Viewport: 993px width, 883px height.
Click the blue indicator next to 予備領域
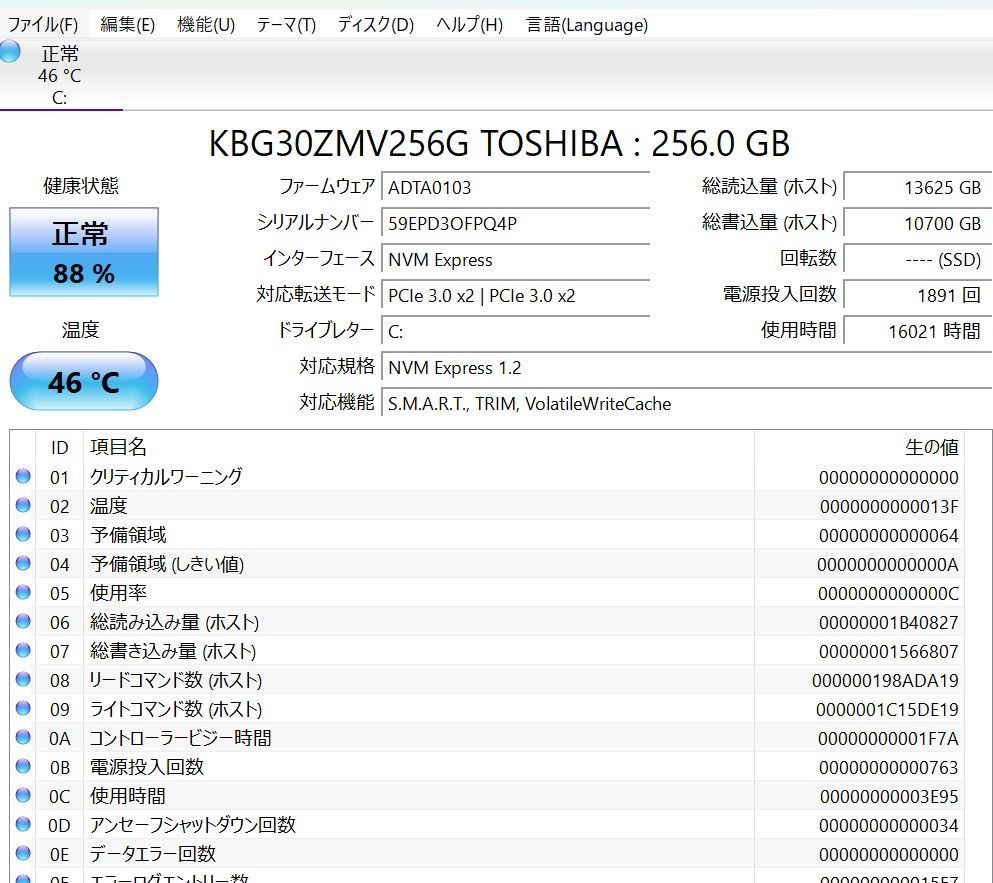point(22,534)
